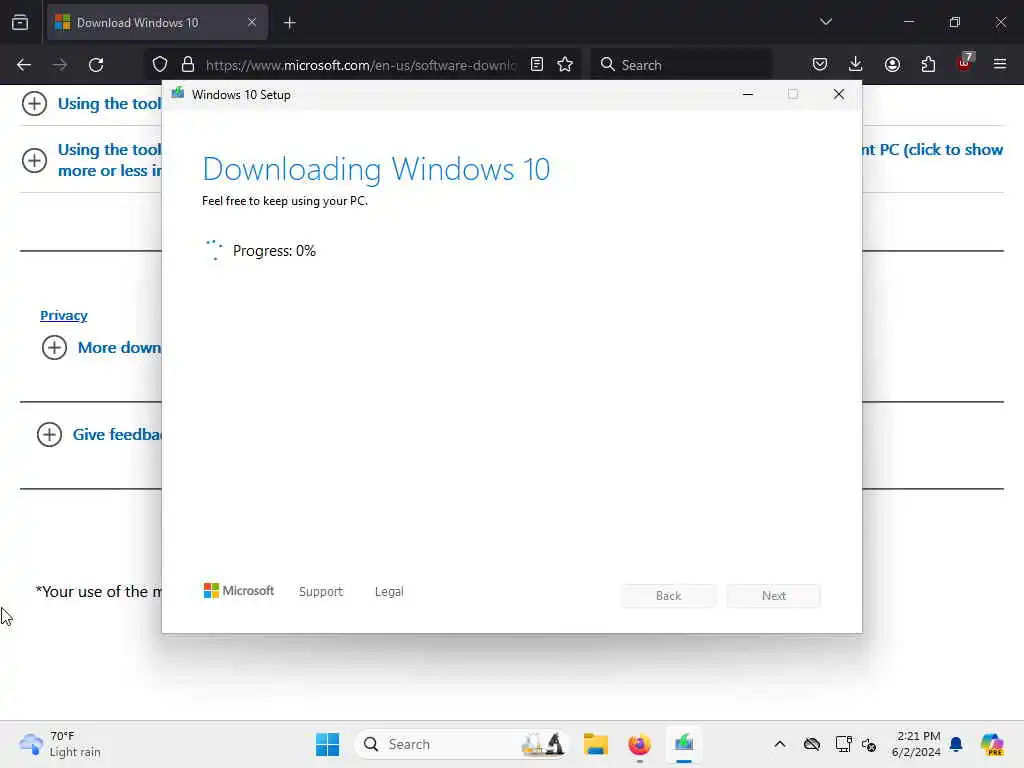Open File Explorer from taskbar
Viewport: 1024px width, 768px height.
point(596,744)
